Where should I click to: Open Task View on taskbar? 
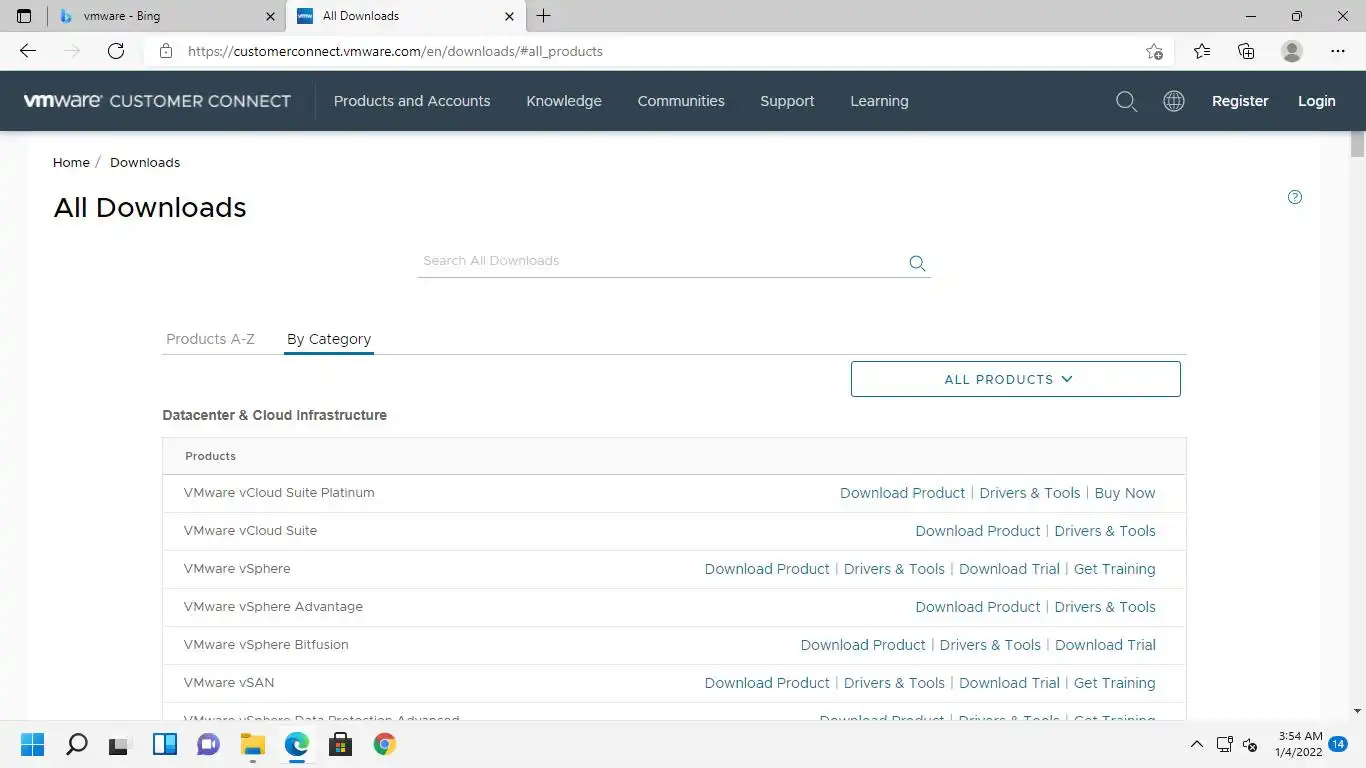120,744
